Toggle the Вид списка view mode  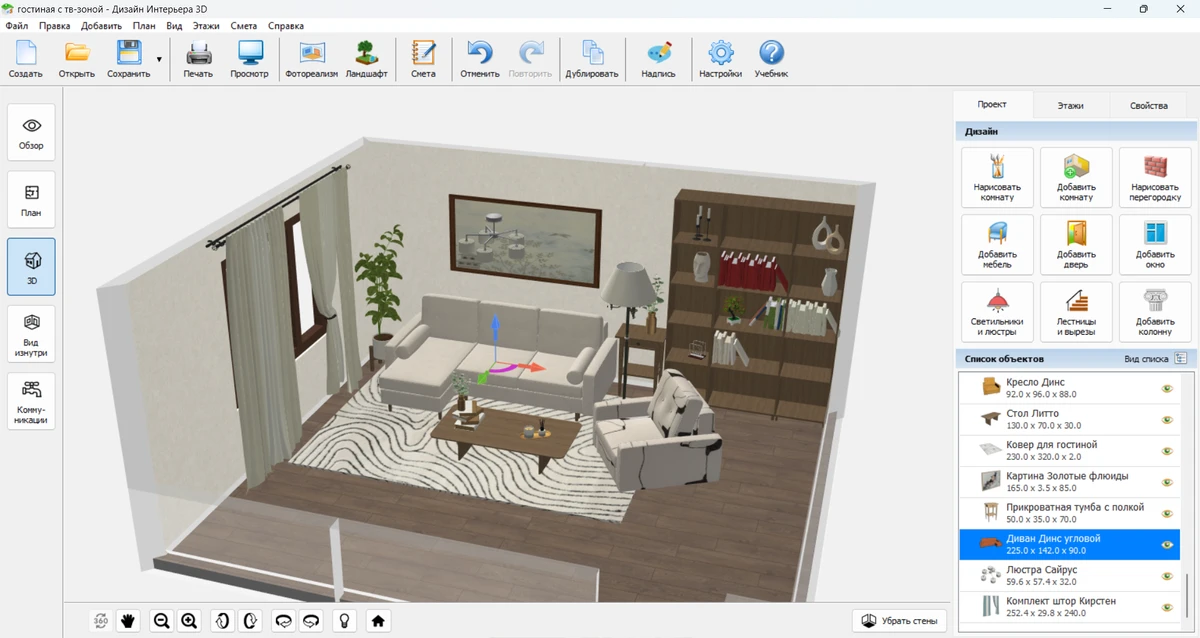(x=1181, y=358)
